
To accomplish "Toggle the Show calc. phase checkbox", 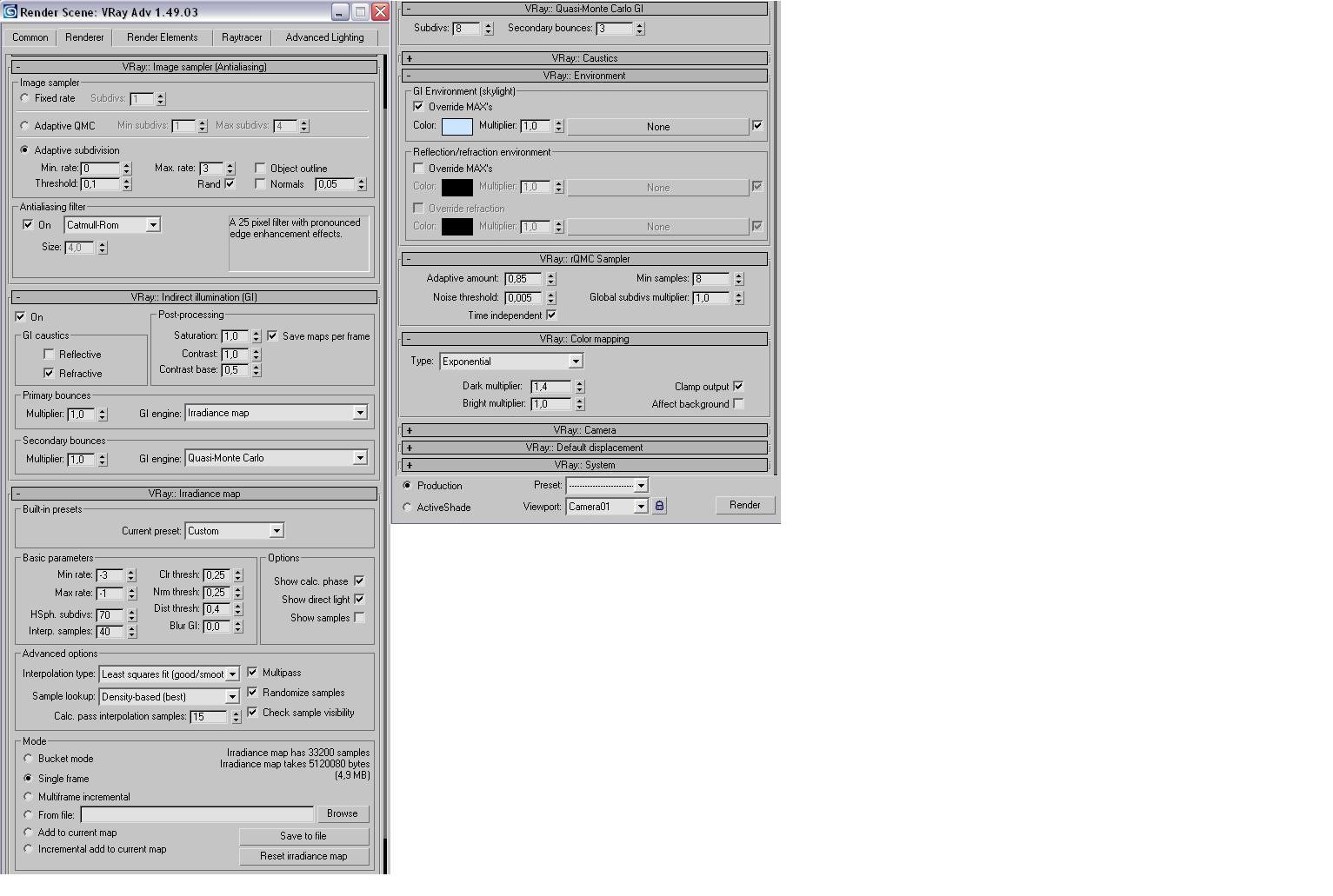I will pos(359,581).
